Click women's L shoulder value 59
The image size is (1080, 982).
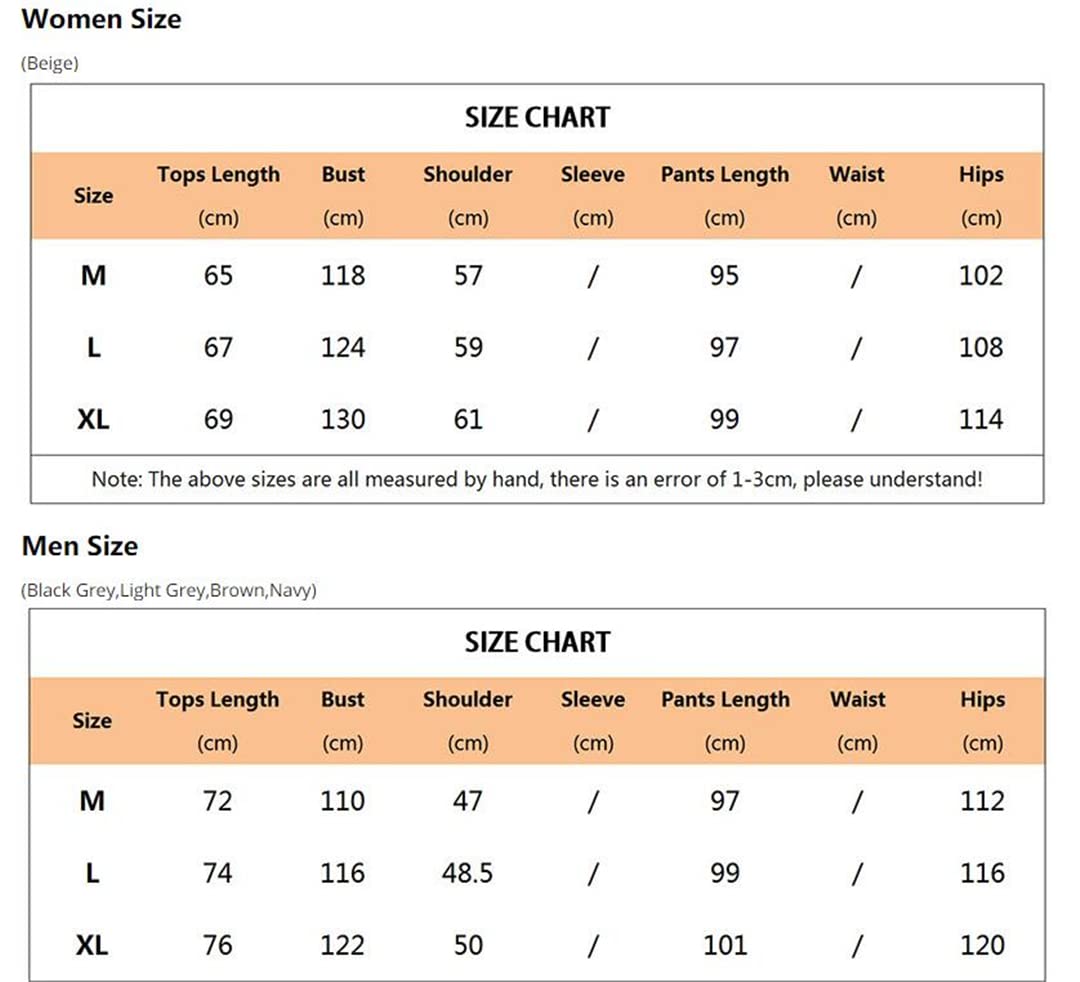(x=468, y=347)
